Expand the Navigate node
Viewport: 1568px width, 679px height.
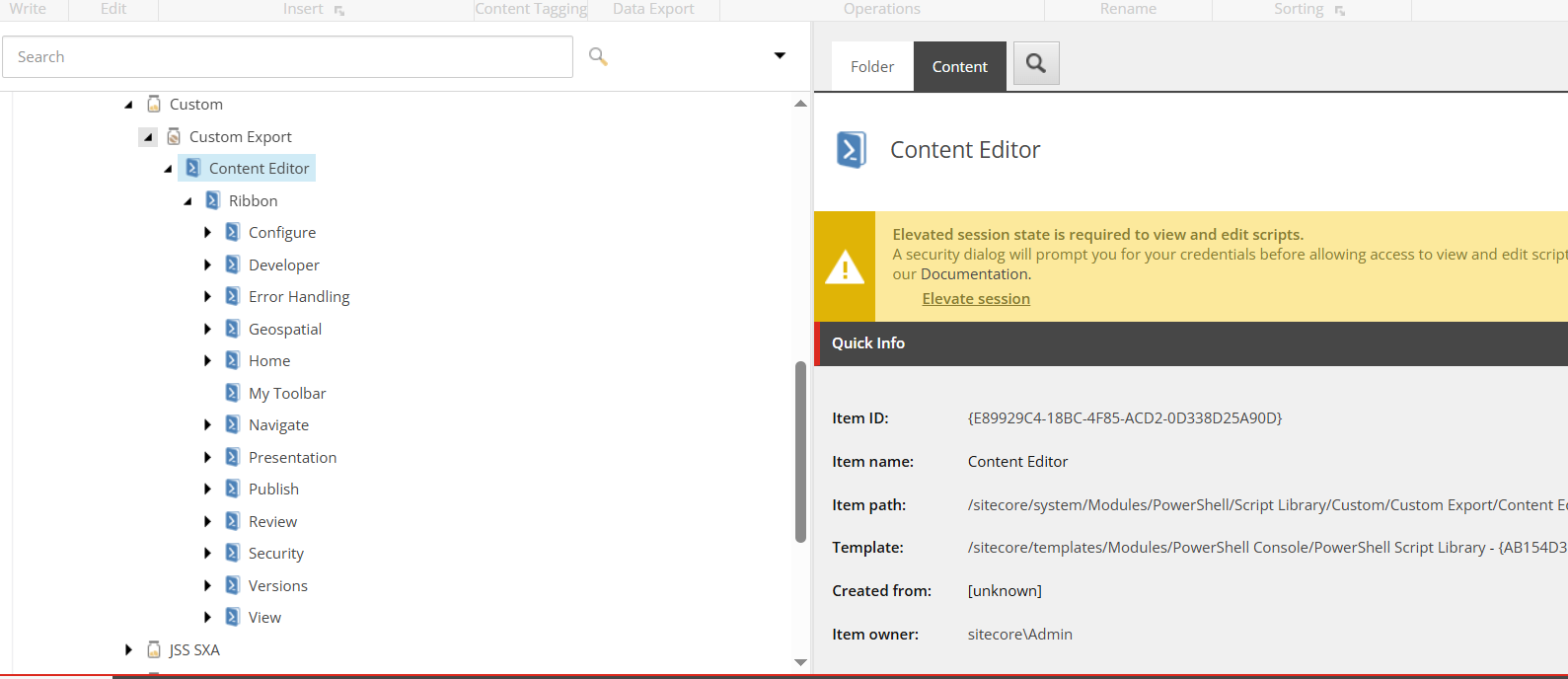pos(207,424)
